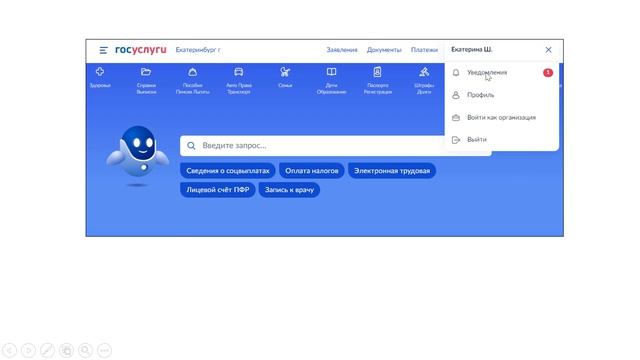The width and height of the screenshot is (640, 360).
Task: Click the robot assistant mascot
Action: pyautogui.click(x=138, y=152)
